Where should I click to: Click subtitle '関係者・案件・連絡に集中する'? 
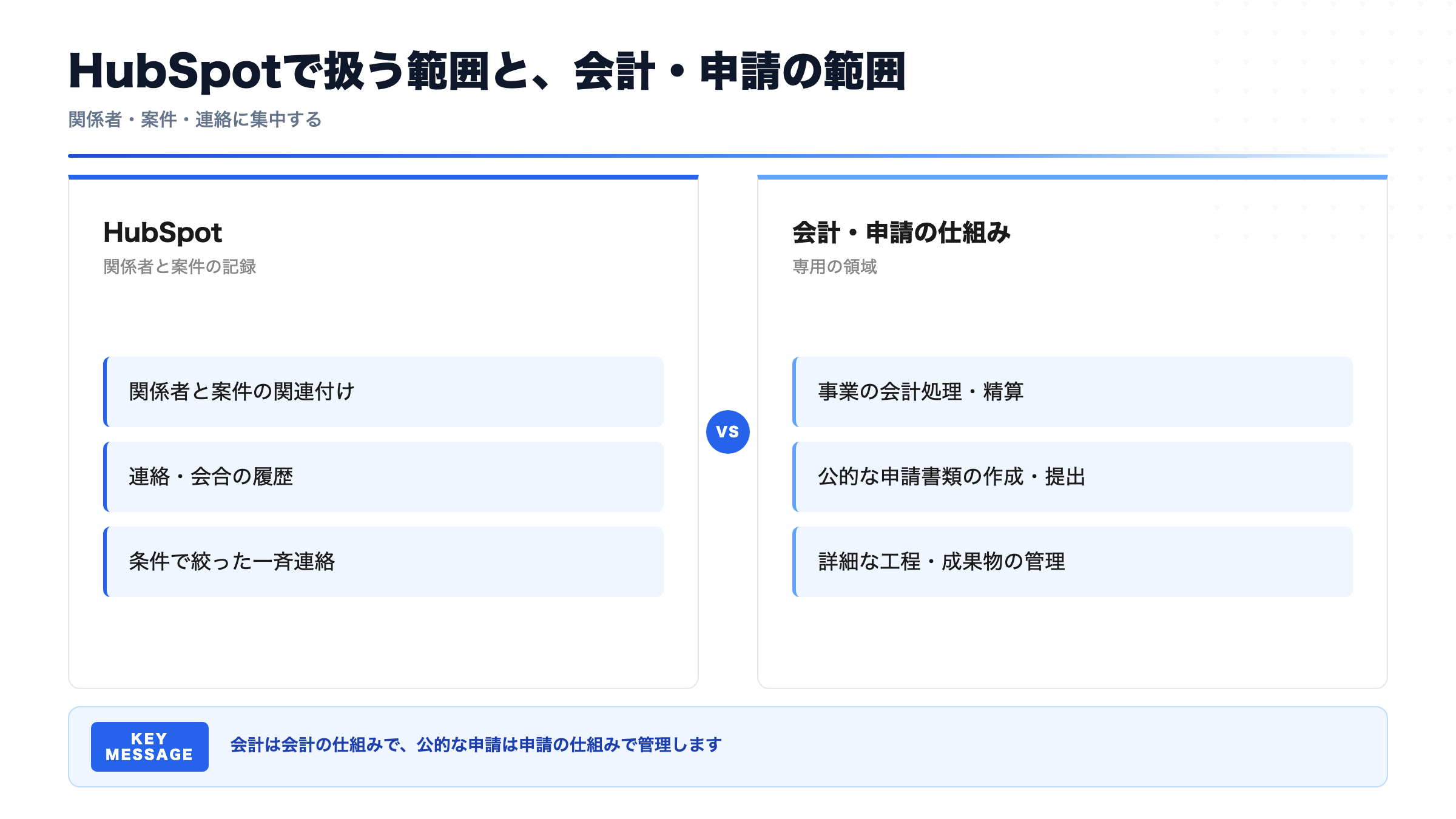click(x=195, y=120)
